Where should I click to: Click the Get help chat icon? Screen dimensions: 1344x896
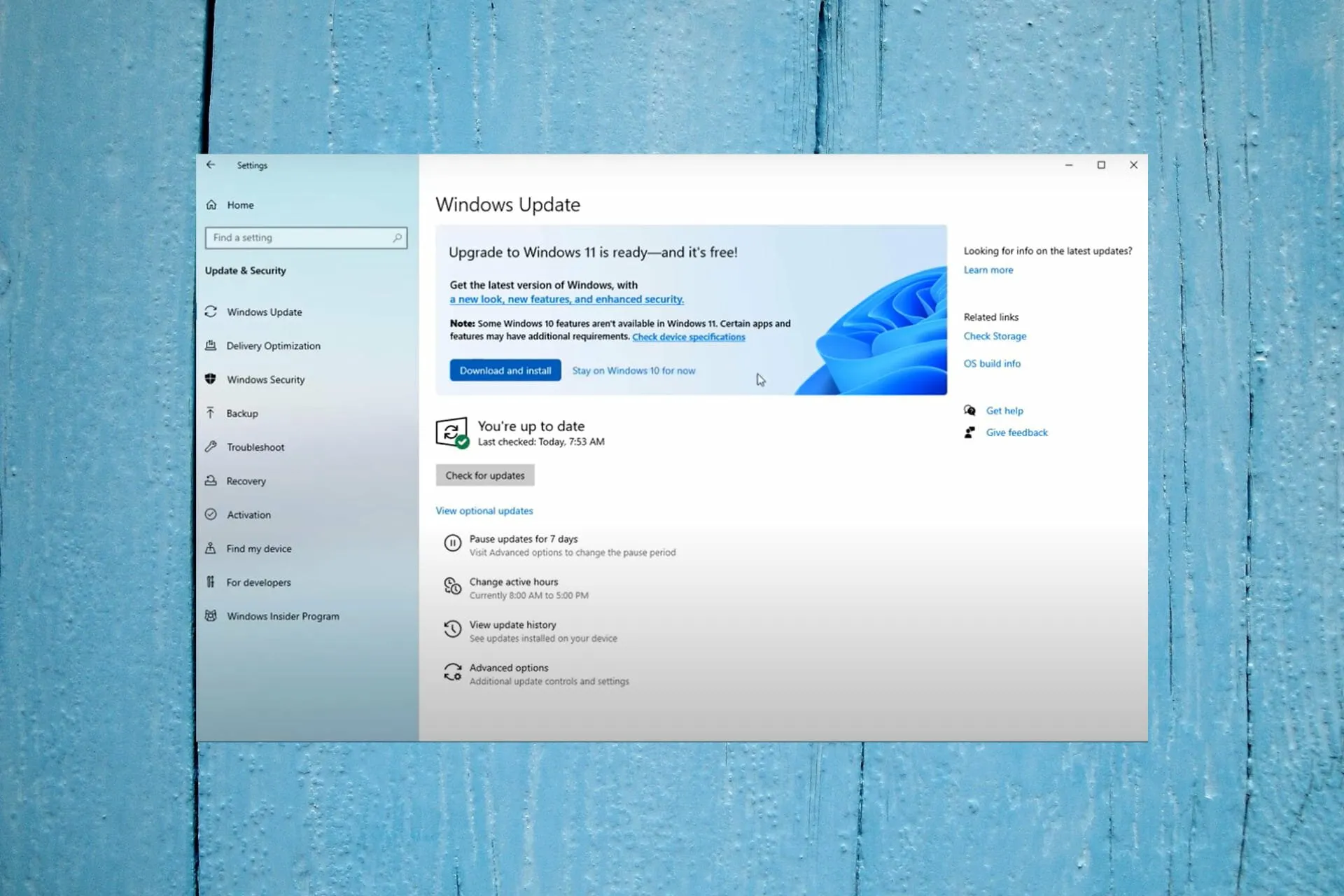[969, 411]
